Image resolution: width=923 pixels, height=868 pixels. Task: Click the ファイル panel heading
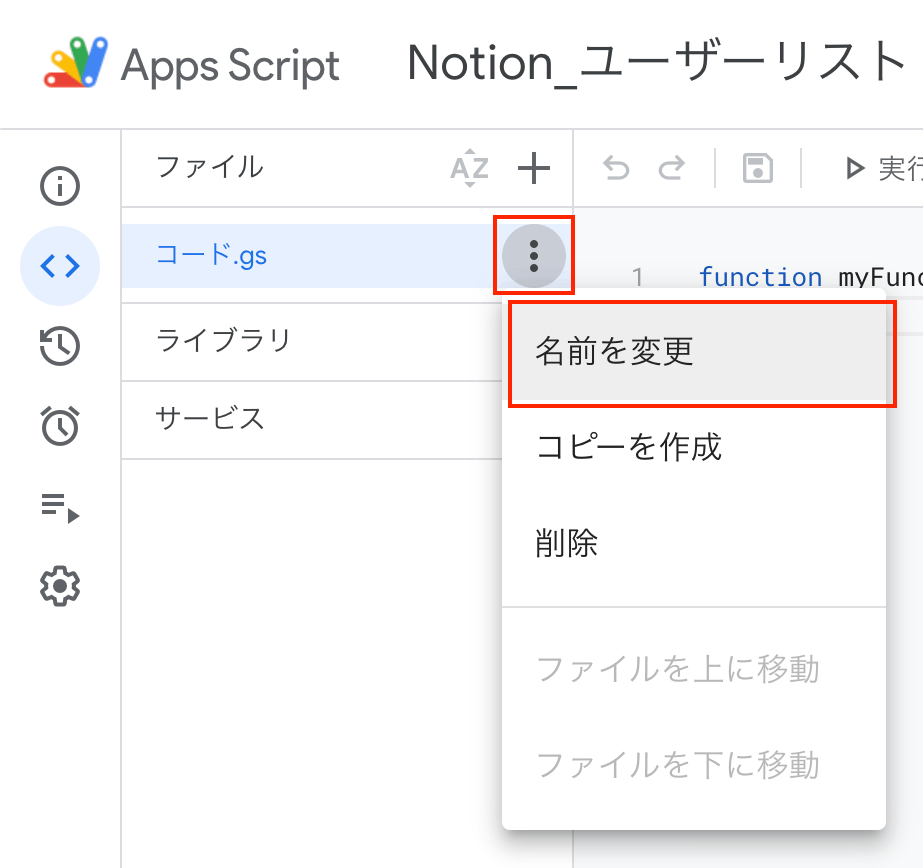(x=210, y=167)
